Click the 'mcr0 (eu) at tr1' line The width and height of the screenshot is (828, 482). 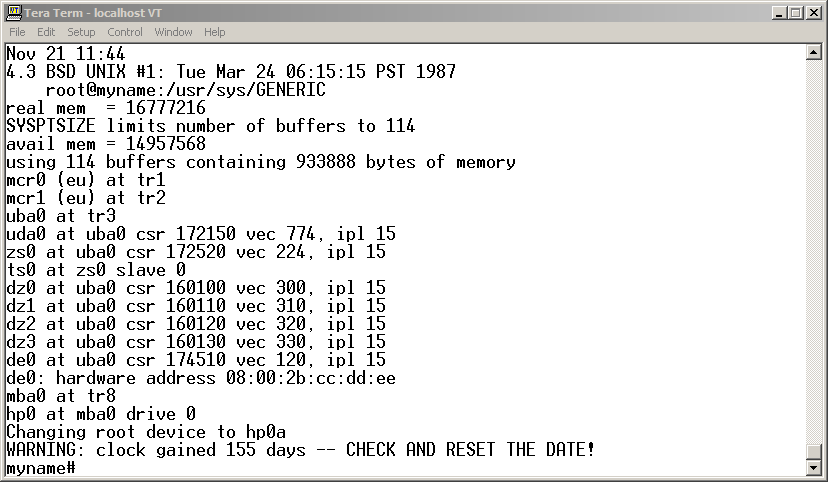86,180
